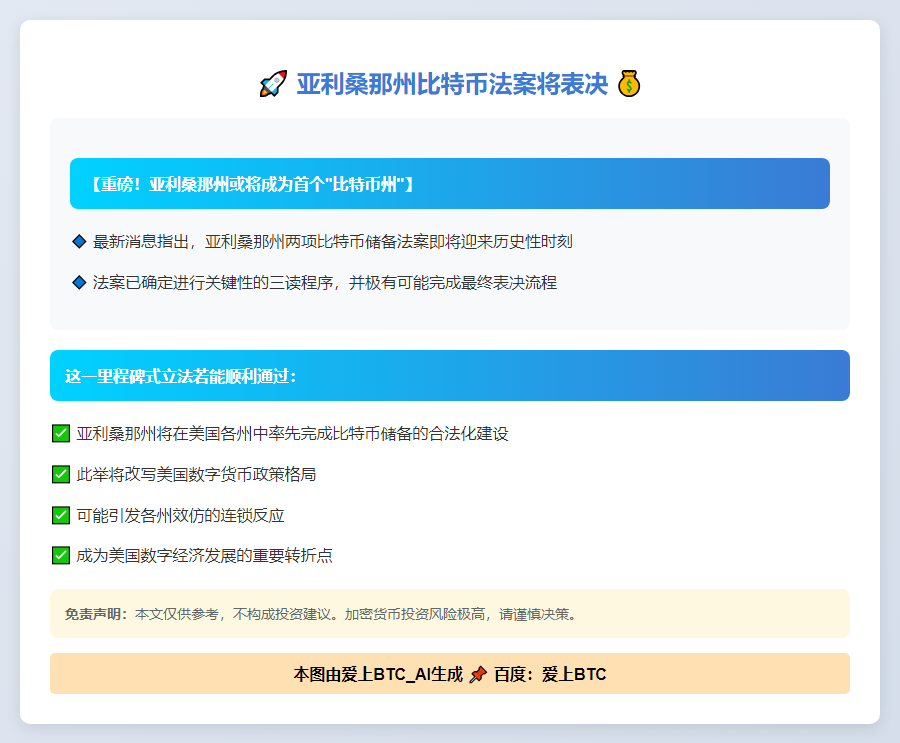Click the footer text 百度：爱上BTC
The height and width of the screenshot is (743, 900).
pyautogui.click(x=550, y=674)
